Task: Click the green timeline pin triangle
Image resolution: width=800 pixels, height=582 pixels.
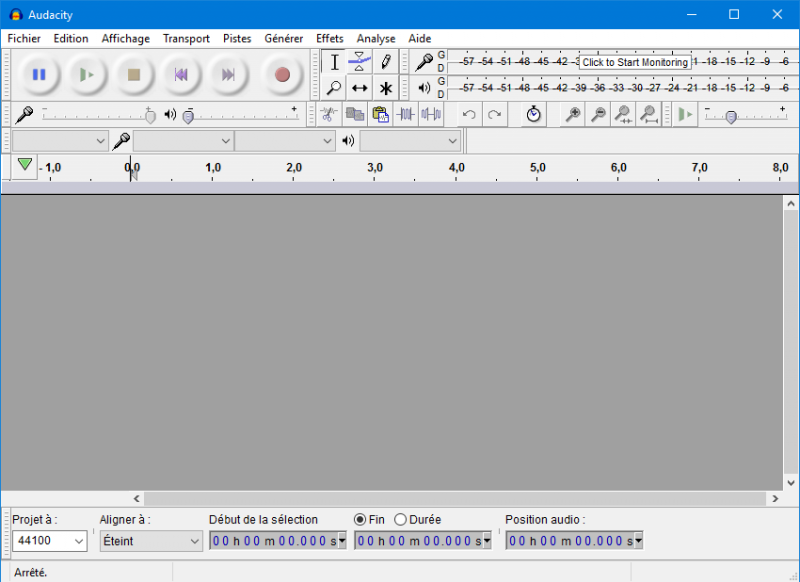Action: [x=24, y=164]
